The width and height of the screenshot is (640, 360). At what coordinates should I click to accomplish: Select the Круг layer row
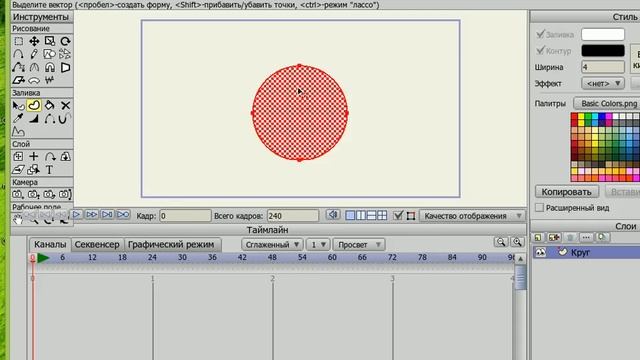tap(586, 253)
